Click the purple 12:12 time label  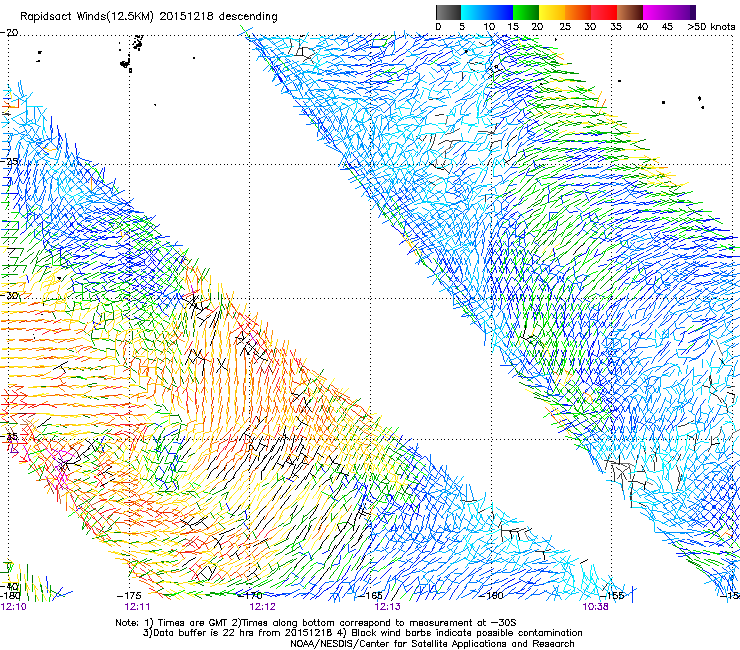coord(262,607)
